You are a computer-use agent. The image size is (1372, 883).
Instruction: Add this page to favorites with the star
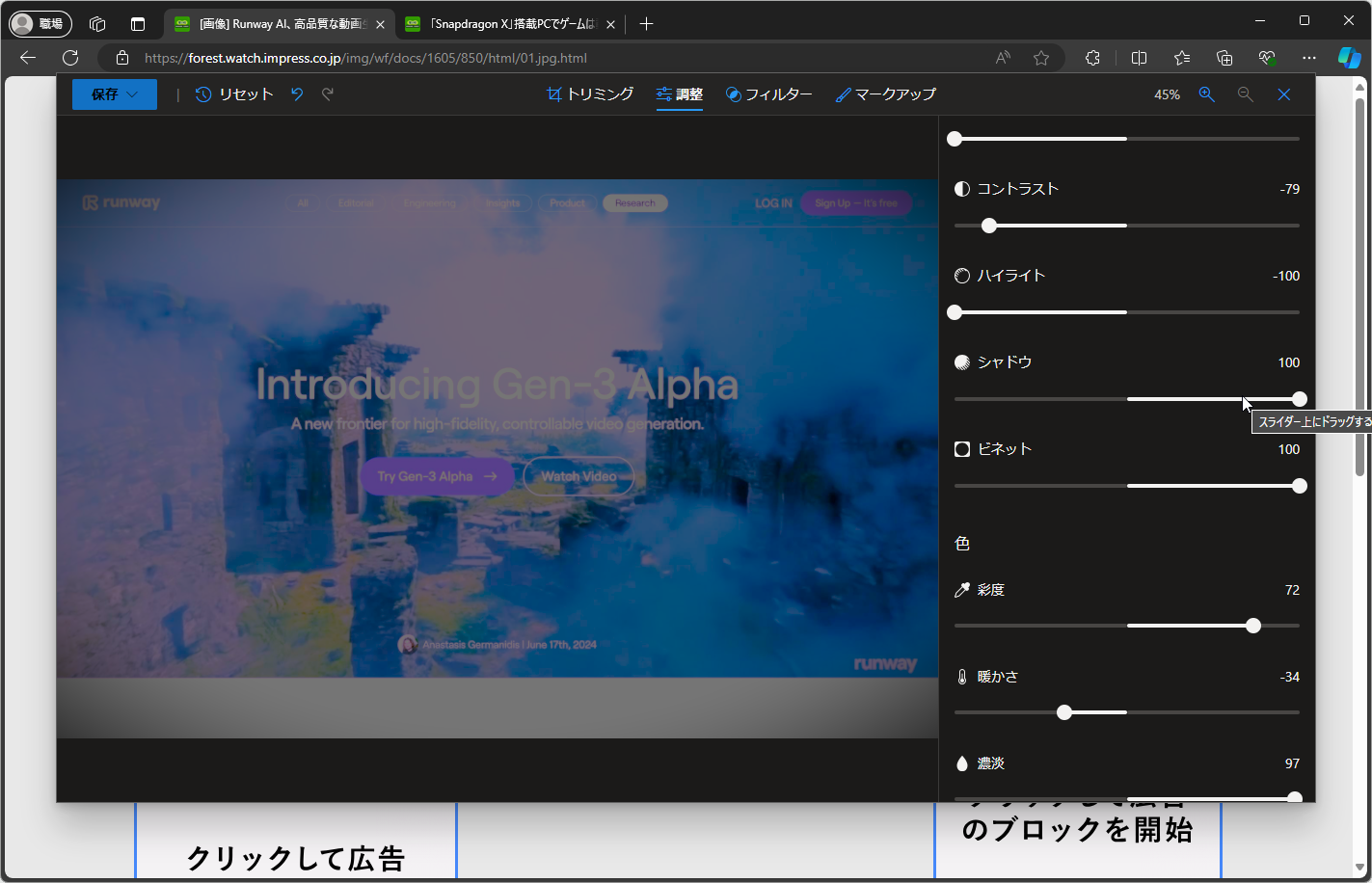click(1041, 58)
